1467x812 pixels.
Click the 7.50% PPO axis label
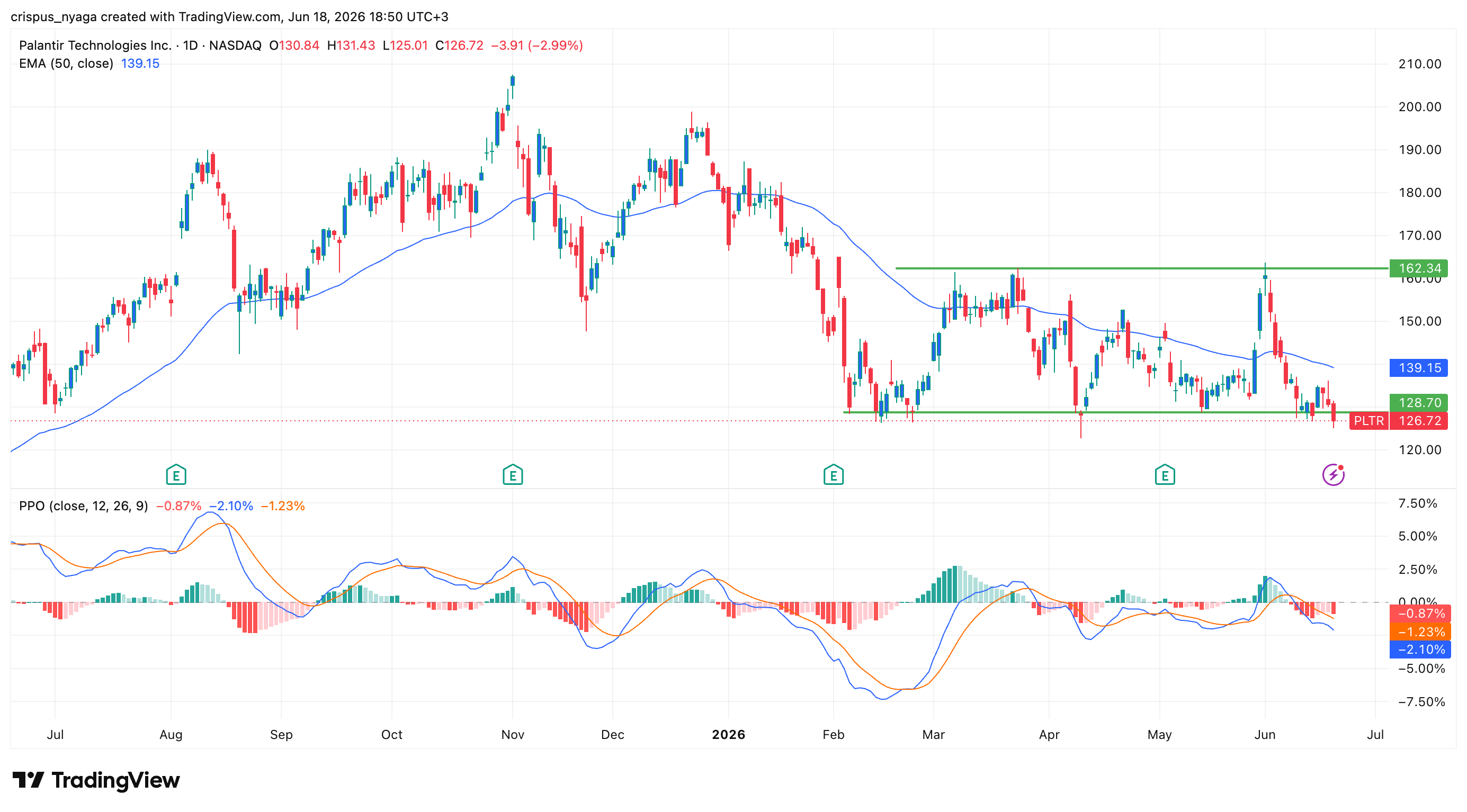pos(1417,503)
